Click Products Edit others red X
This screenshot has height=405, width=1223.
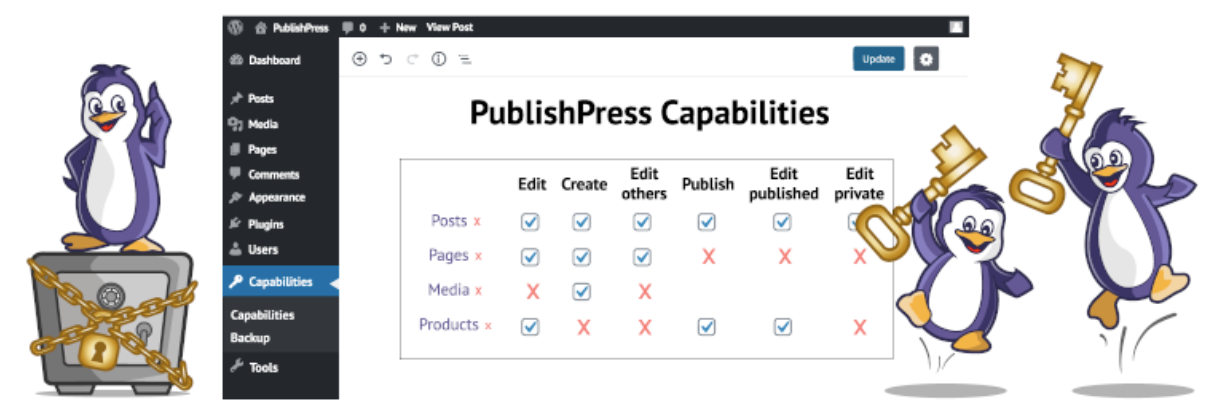pos(644,327)
